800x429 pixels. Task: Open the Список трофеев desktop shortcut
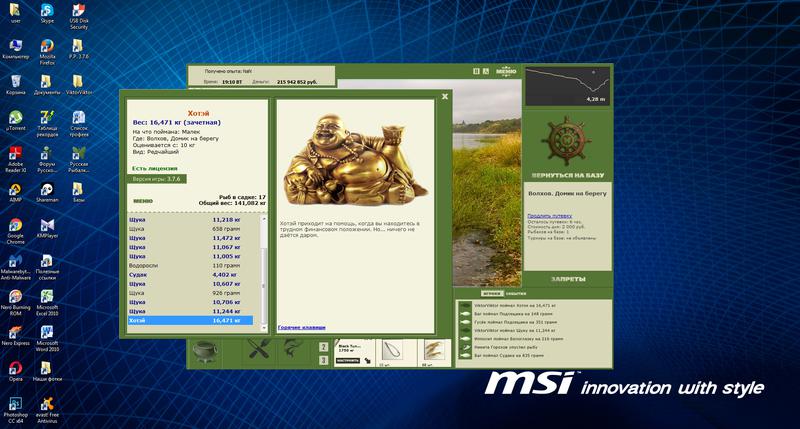[79, 123]
